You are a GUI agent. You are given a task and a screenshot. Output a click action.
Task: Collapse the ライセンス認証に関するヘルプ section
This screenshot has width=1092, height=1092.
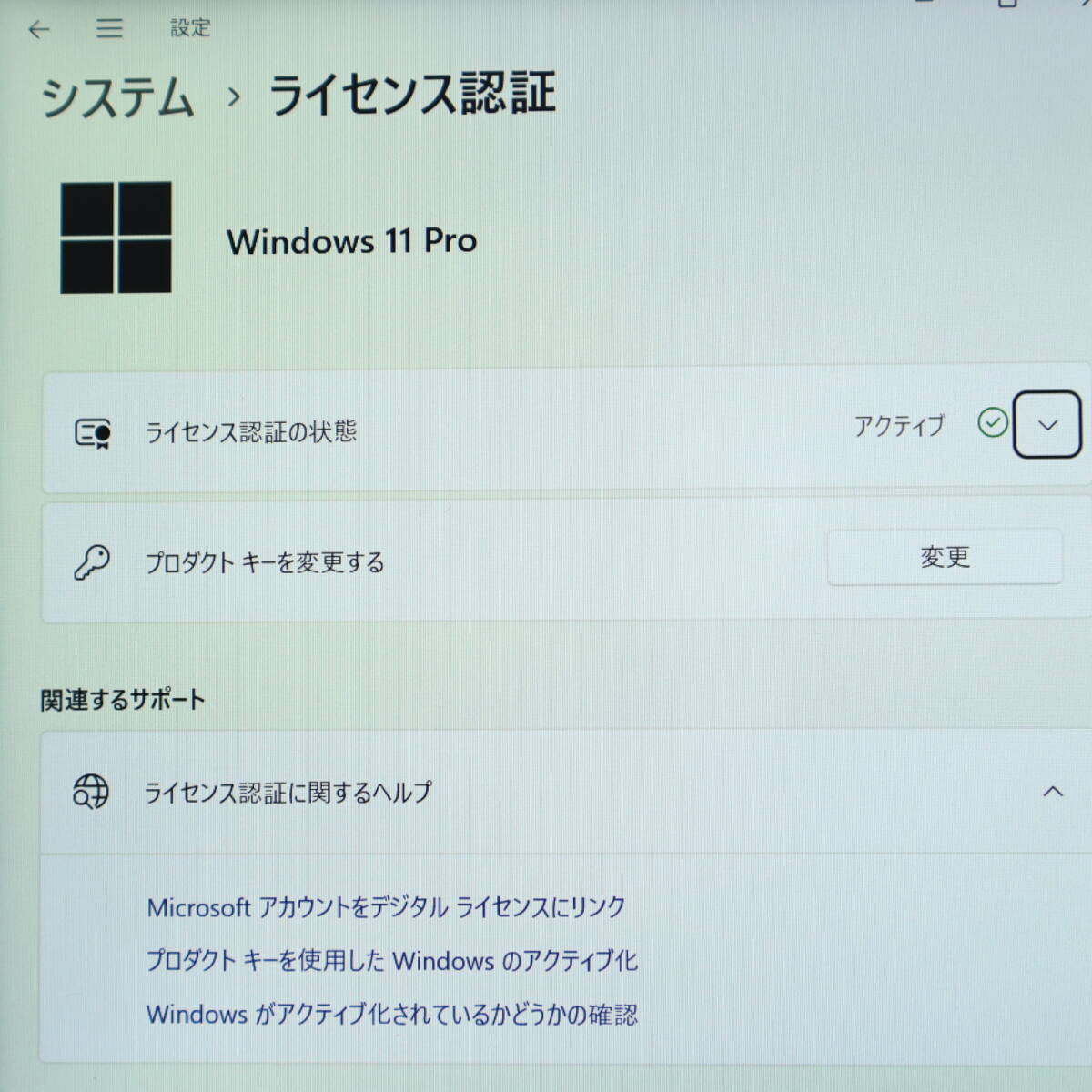click(1053, 792)
